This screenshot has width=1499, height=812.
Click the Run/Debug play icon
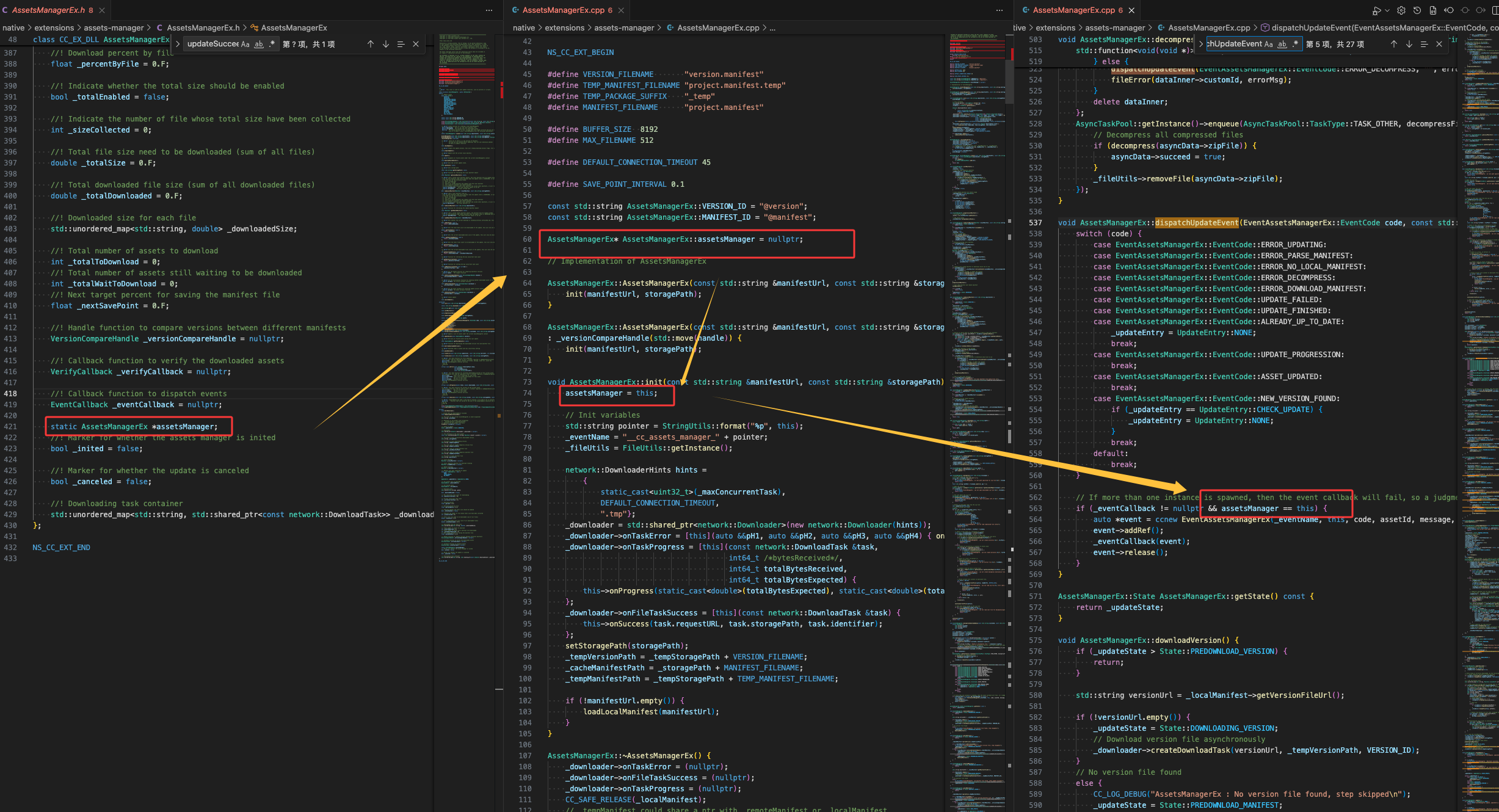(x=1376, y=10)
